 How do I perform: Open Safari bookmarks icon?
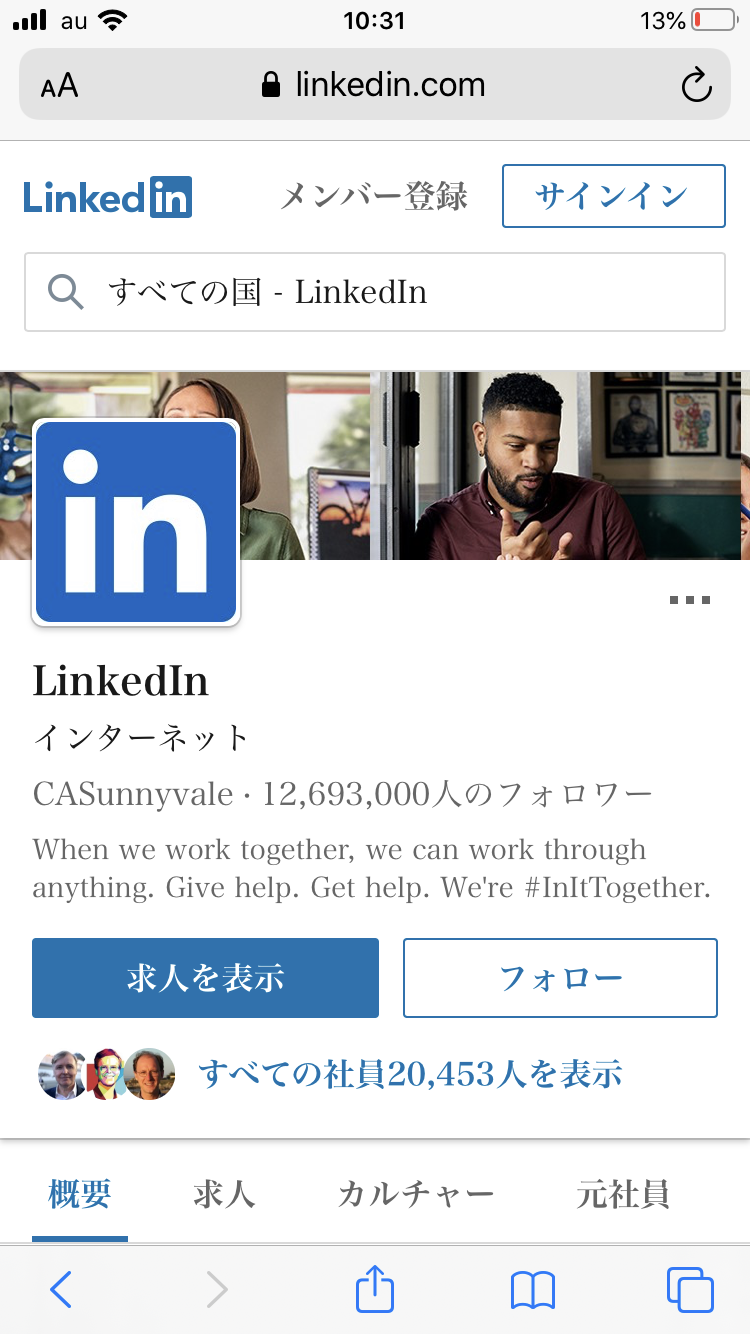[x=532, y=1289]
